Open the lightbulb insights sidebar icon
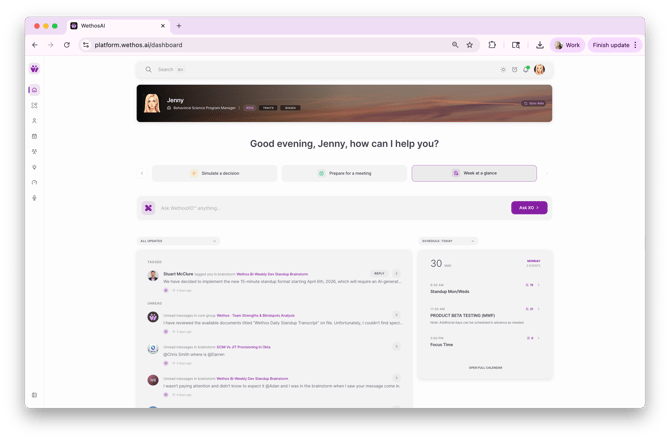 pyautogui.click(x=35, y=167)
